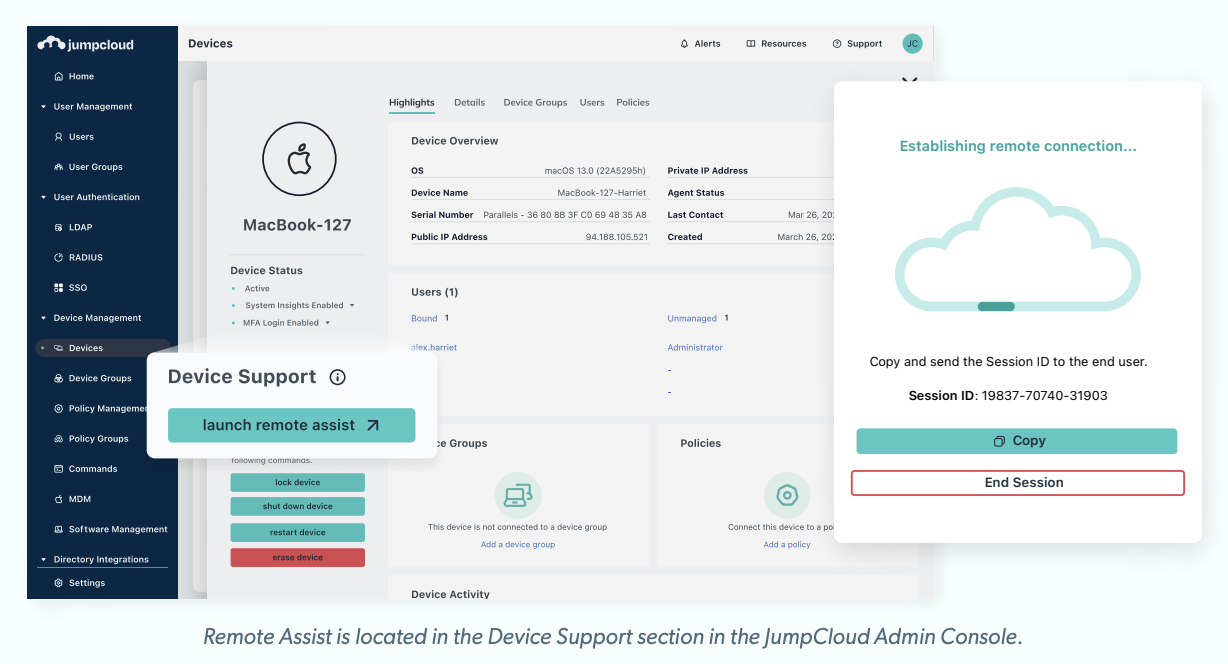Open the Device Groups tab
The image size is (1228, 664).
[x=535, y=102]
